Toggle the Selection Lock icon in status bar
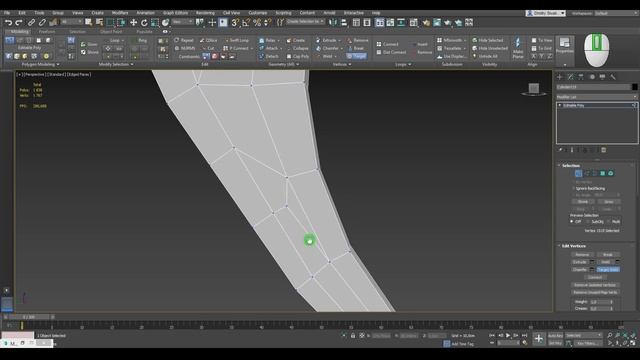This screenshot has width=640, height=360. click(353, 336)
